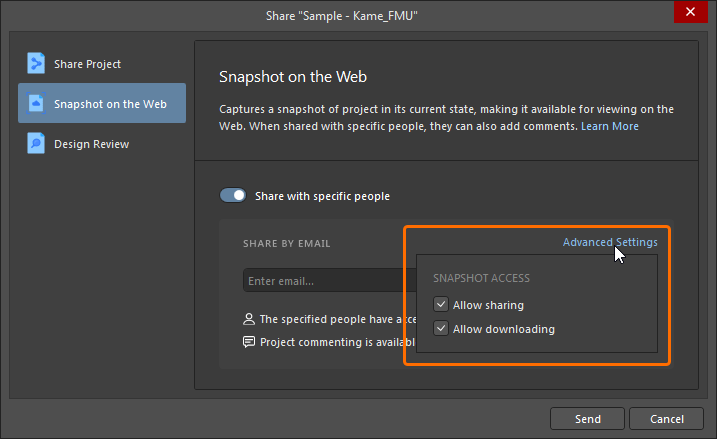Switch to the Share Project tab label
Image resolution: width=717 pixels, height=439 pixels.
pos(88,64)
